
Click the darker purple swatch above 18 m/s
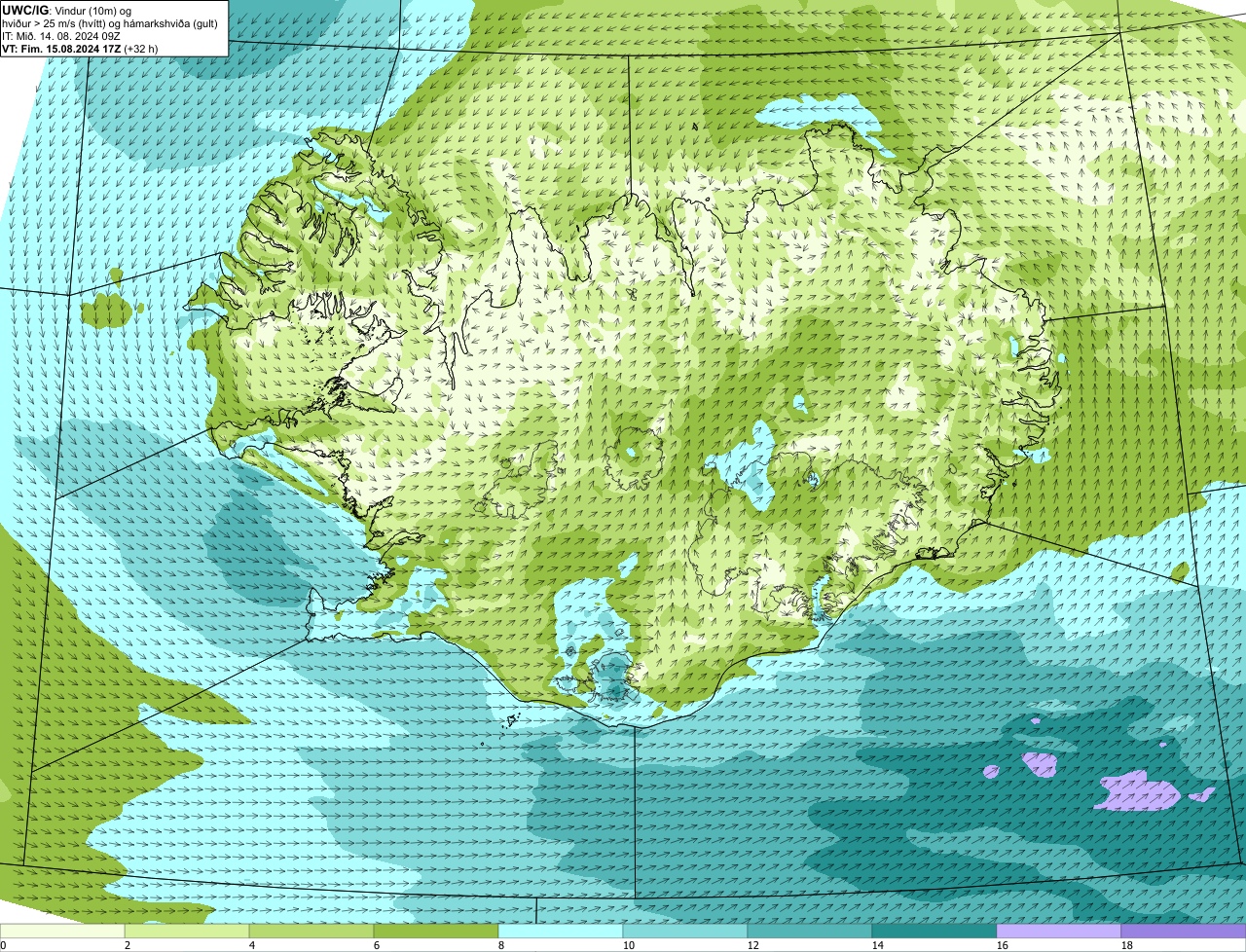(x=1184, y=931)
